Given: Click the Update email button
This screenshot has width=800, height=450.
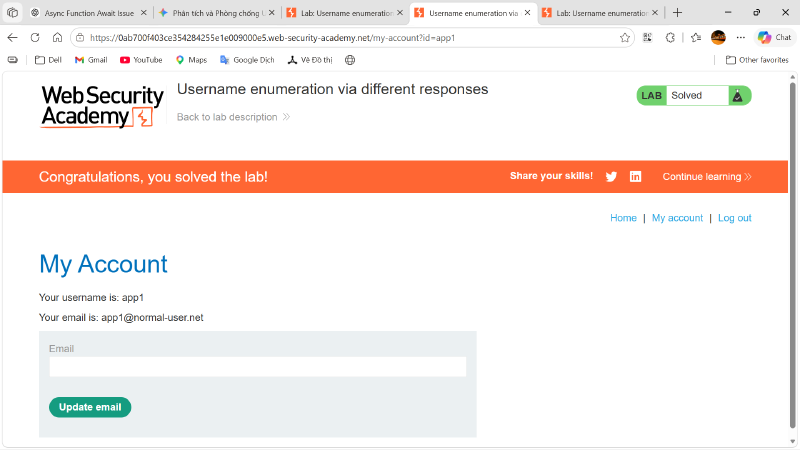Looking at the screenshot, I should click(90, 407).
